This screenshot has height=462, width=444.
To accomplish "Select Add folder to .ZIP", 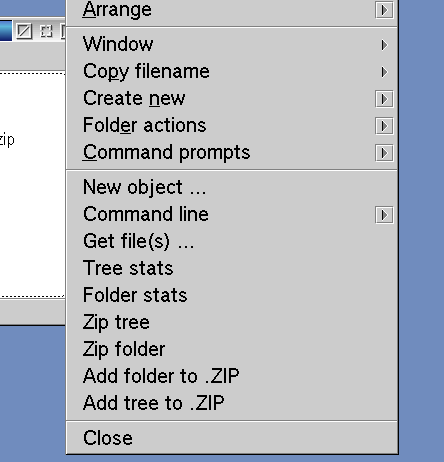I will tap(232, 376).
